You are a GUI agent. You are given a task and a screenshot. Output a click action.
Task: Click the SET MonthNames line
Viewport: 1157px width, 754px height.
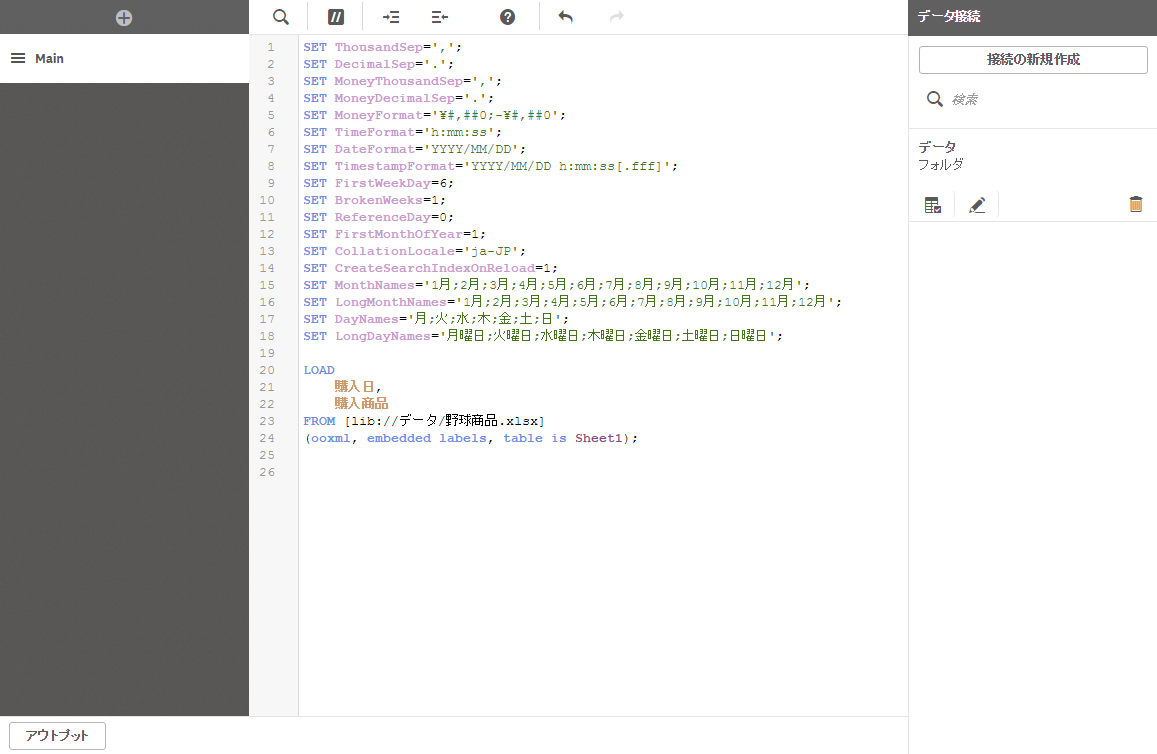pos(556,285)
